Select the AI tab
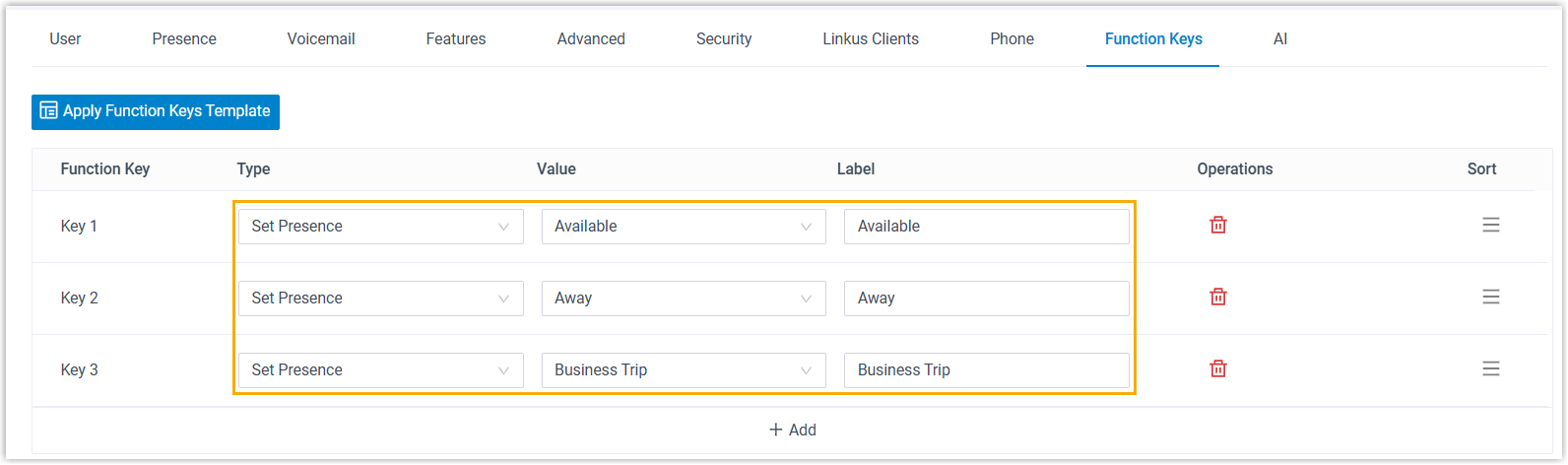Screen dimensions: 1568x465 click(x=1280, y=39)
